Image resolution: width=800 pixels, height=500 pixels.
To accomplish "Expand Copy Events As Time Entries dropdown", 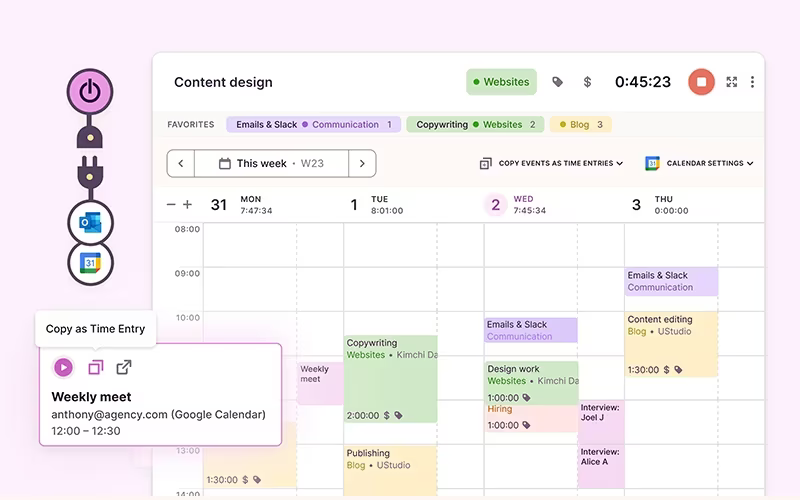I will coord(552,163).
